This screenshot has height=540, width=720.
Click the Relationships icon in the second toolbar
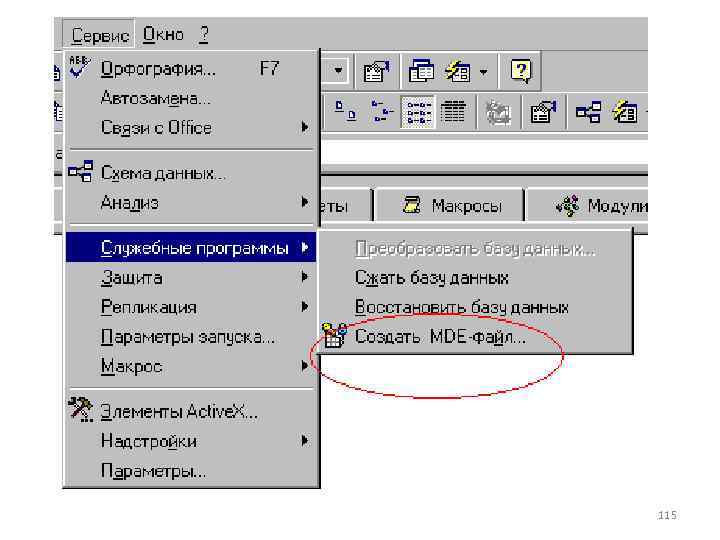[588, 112]
